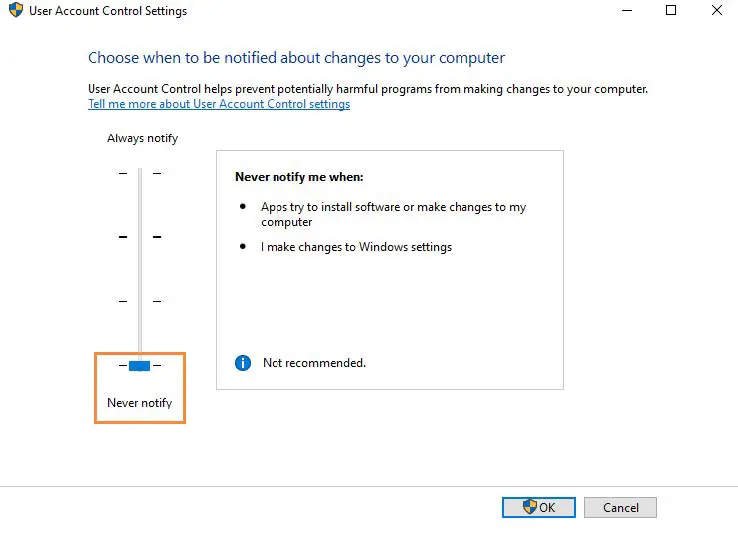Minimize the User Account Control Settings window
Screen dimensions: 738x545
(626, 11)
